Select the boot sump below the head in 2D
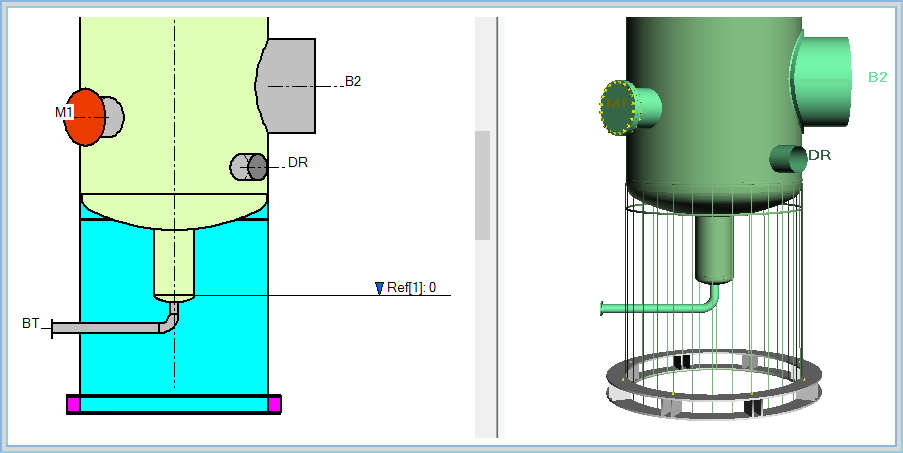 coord(174,262)
